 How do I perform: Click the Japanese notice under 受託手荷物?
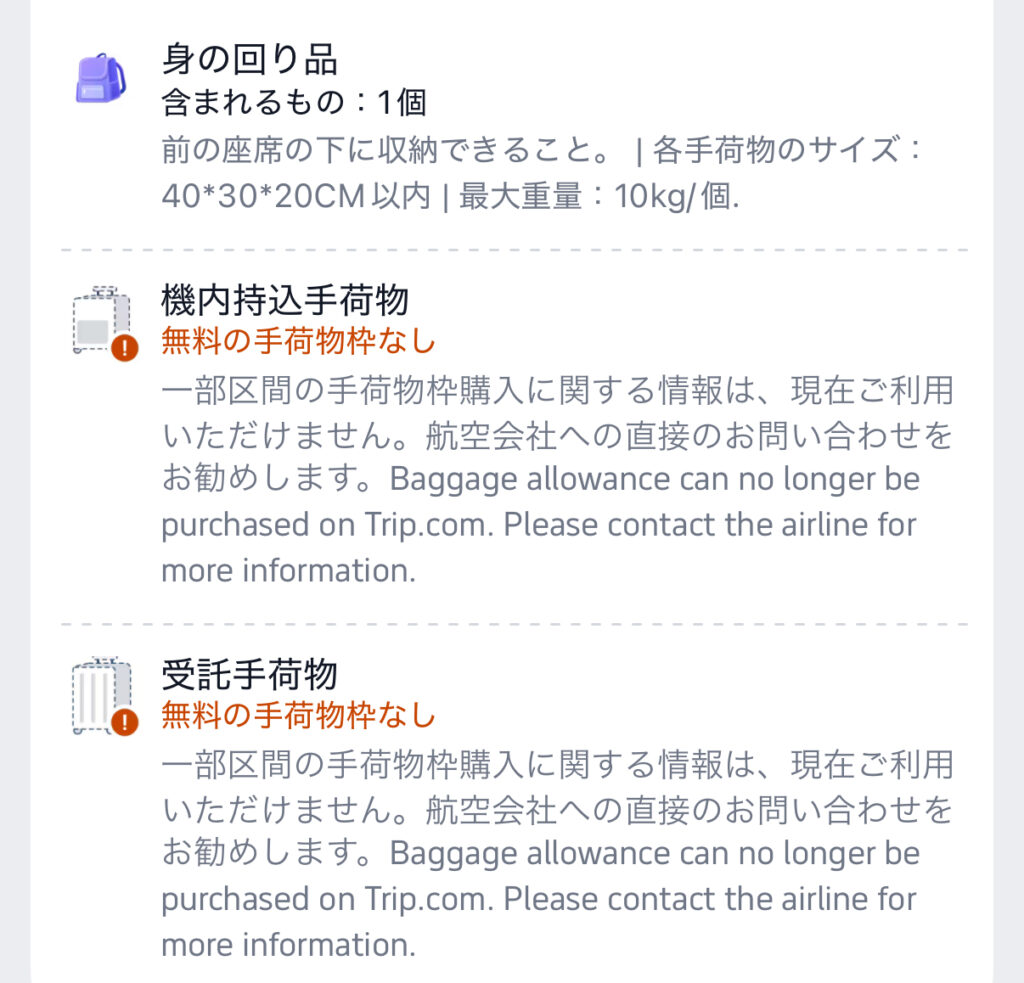(x=558, y=808)
